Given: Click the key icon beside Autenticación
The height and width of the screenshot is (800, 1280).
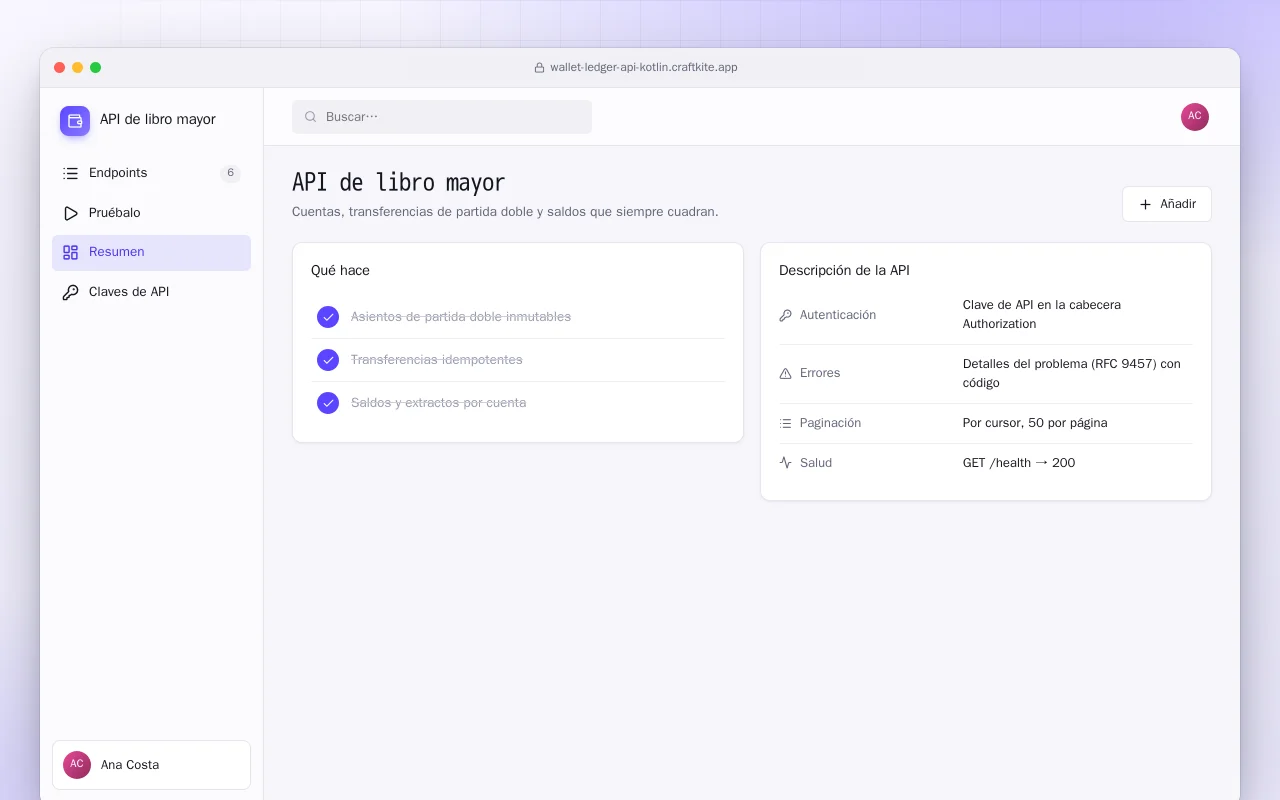Looking at the screenshot, I should tap(785, 315).
